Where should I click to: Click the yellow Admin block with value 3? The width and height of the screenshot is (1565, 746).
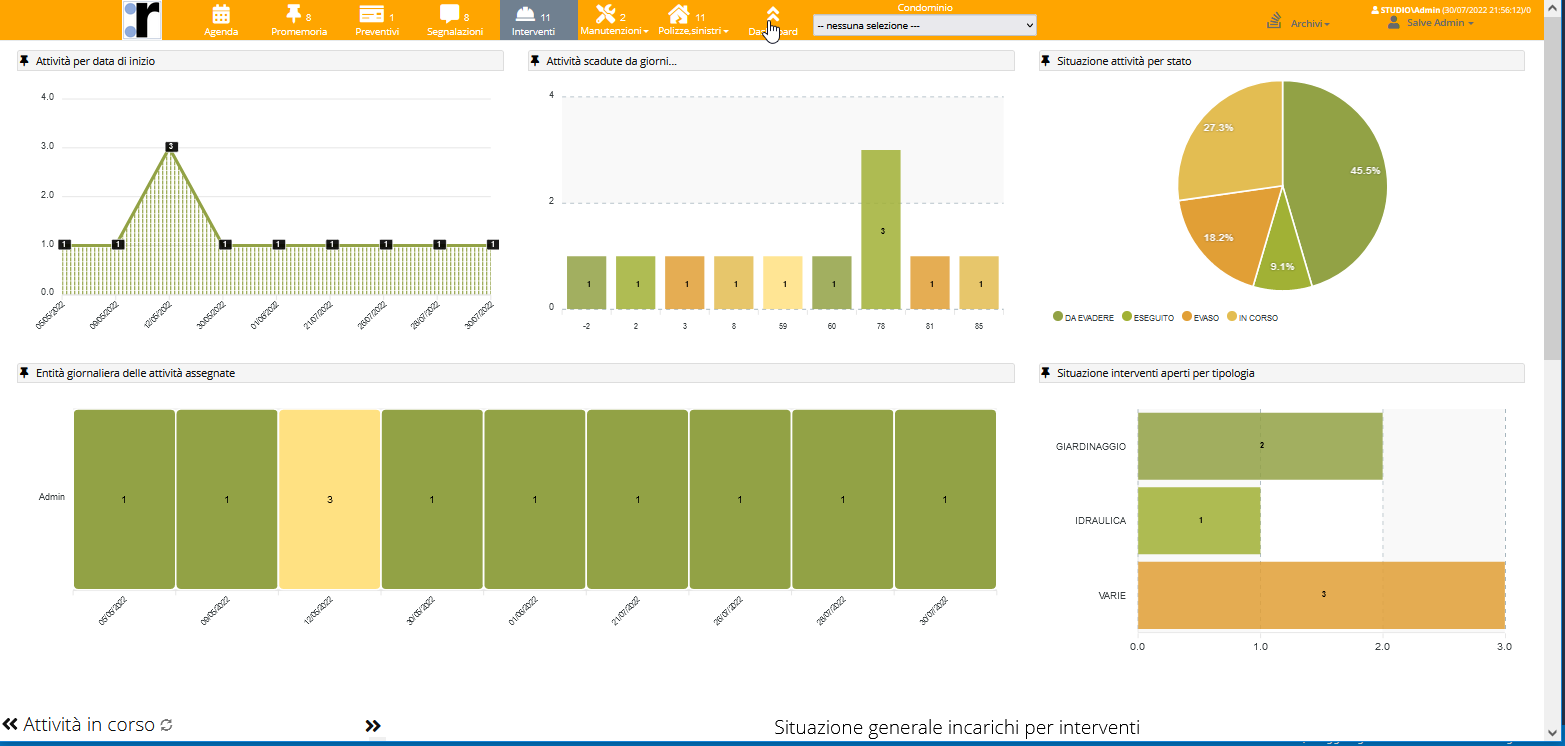click(330, 499)
